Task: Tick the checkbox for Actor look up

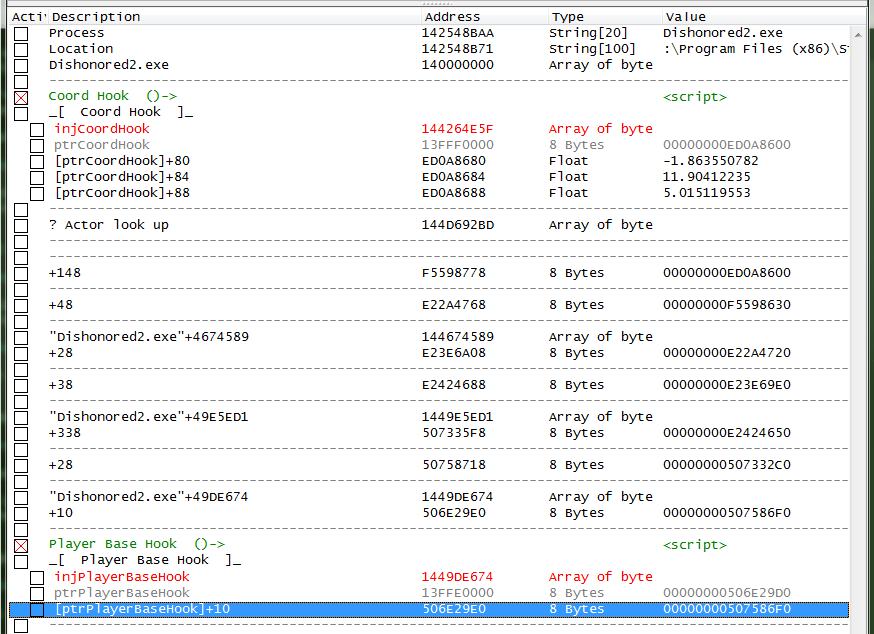Action: pyautogui.click(x=21, y=226)
